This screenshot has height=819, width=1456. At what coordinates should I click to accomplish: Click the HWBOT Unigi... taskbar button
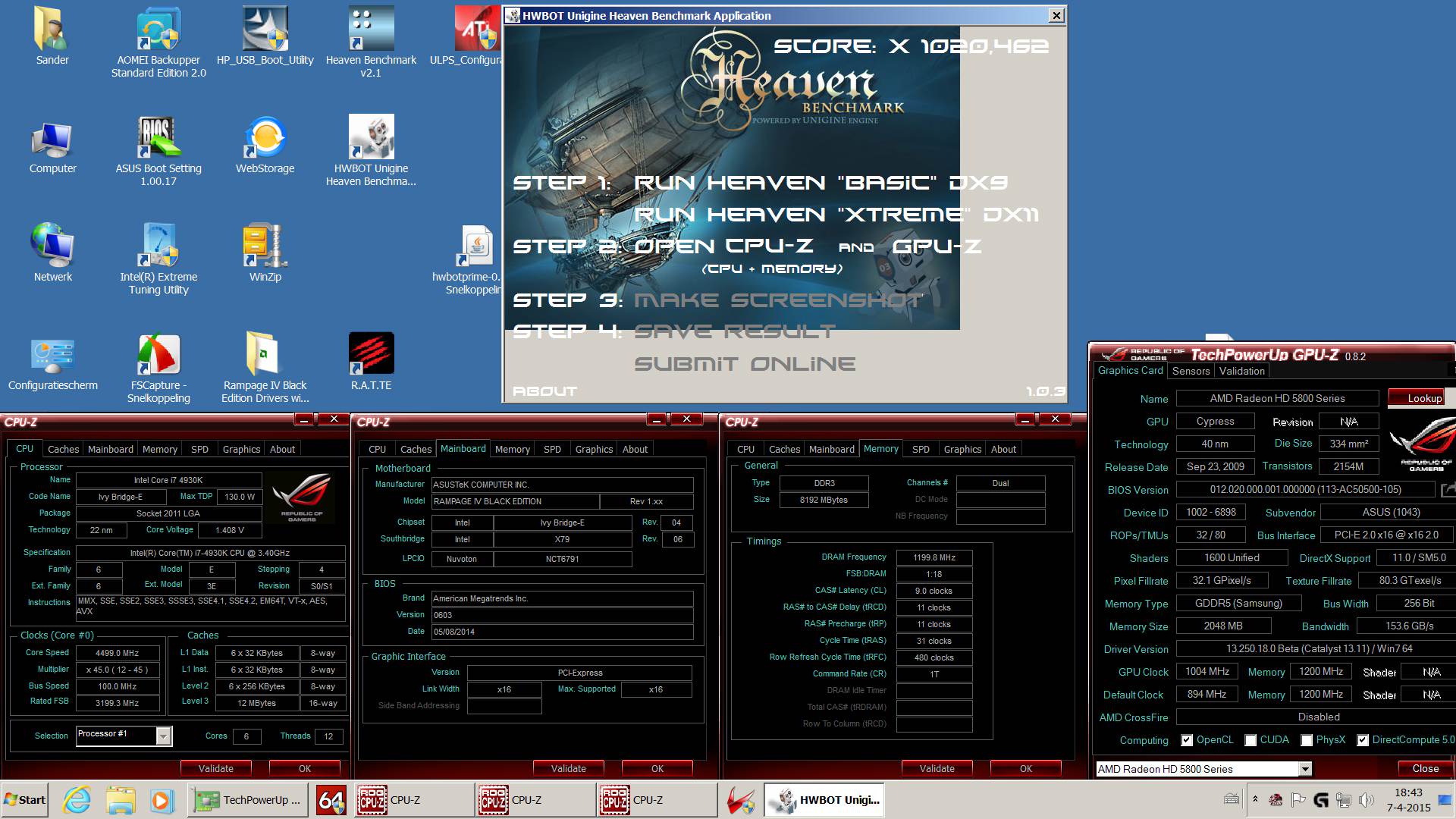(824, 800)
